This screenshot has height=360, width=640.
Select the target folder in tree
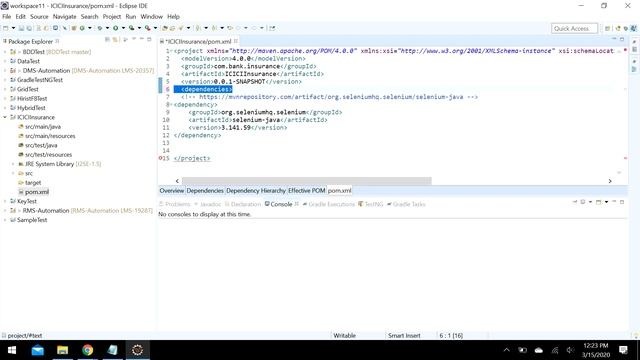click(x=33, y=182)
